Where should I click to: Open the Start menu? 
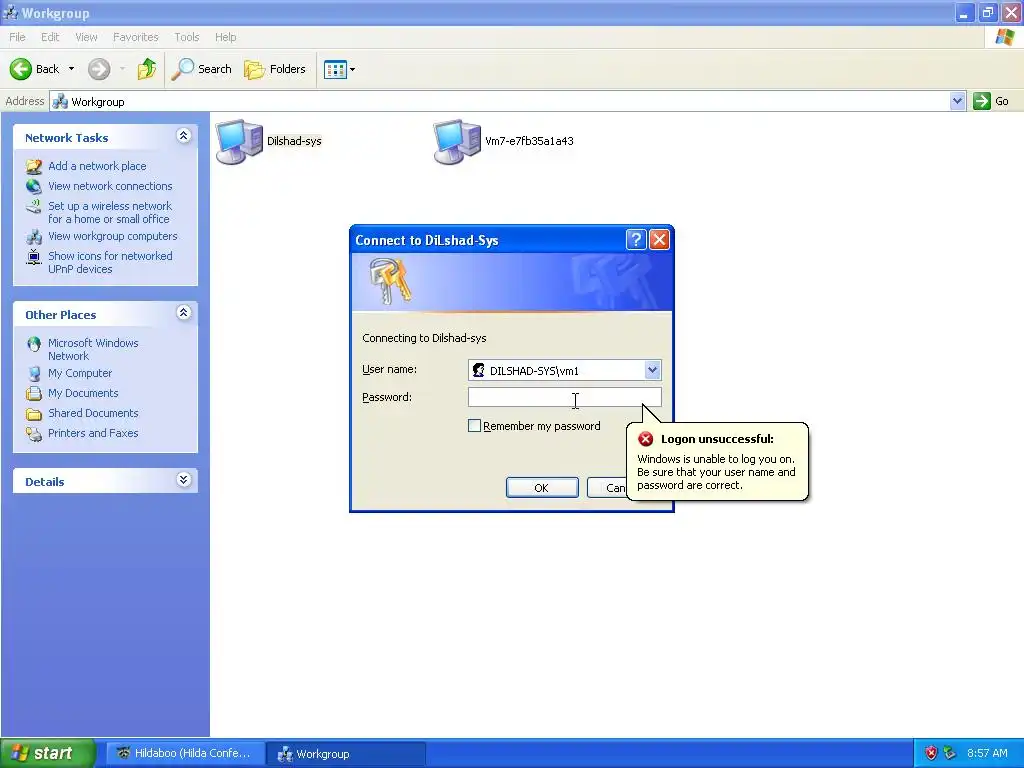48,753
